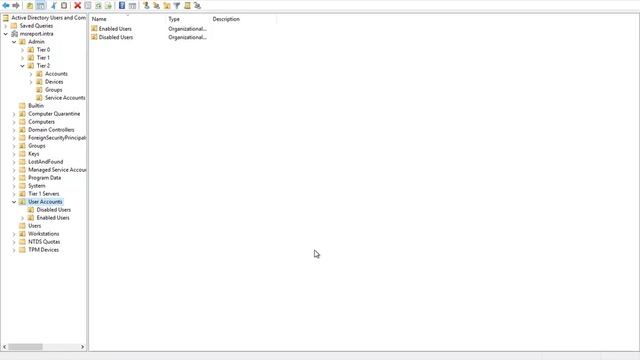Viewport: 640px width, 360px height.
Task: Click the red X Delete icon
Action: (78, 6)
